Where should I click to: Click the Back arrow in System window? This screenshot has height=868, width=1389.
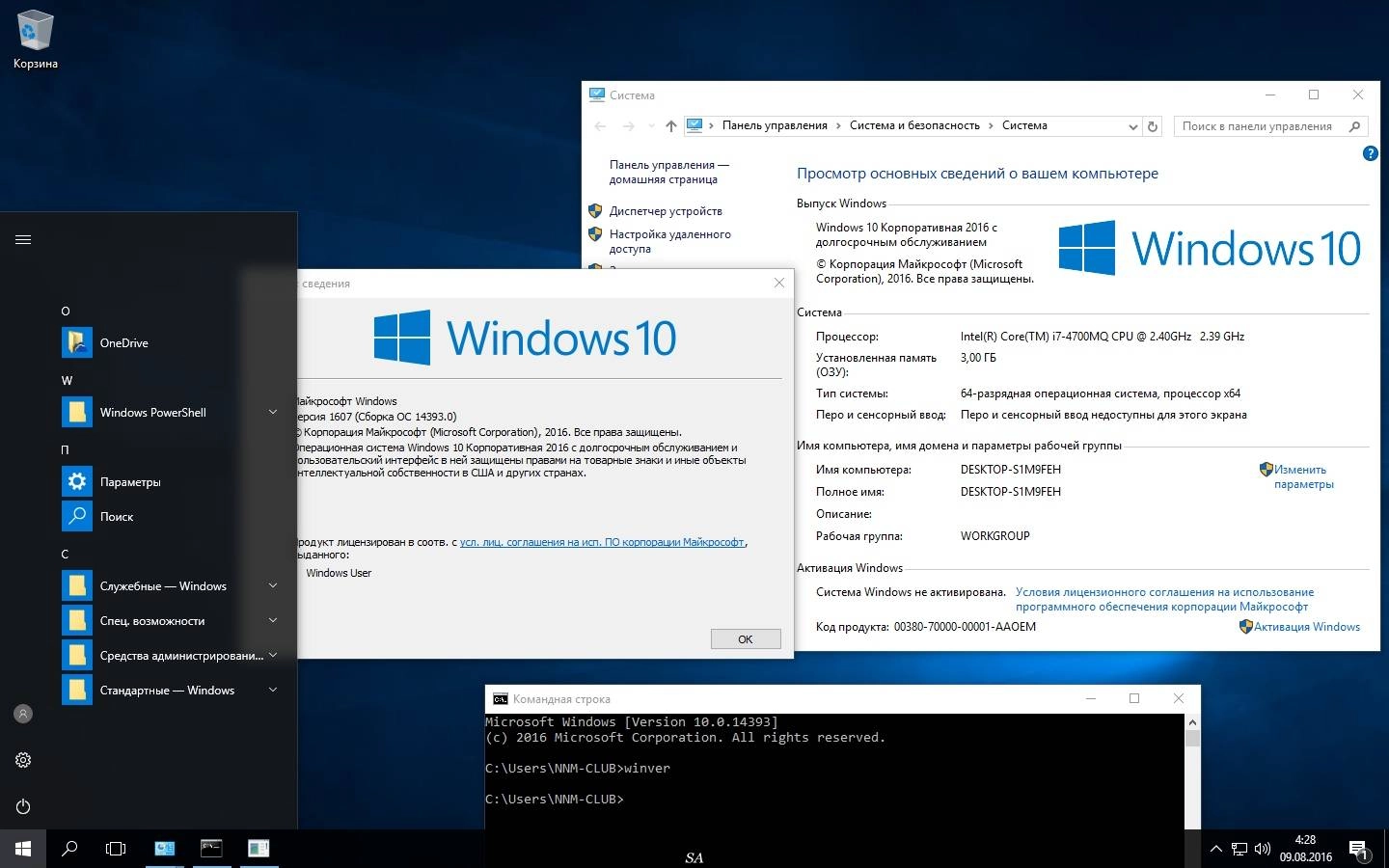(600, 126)
